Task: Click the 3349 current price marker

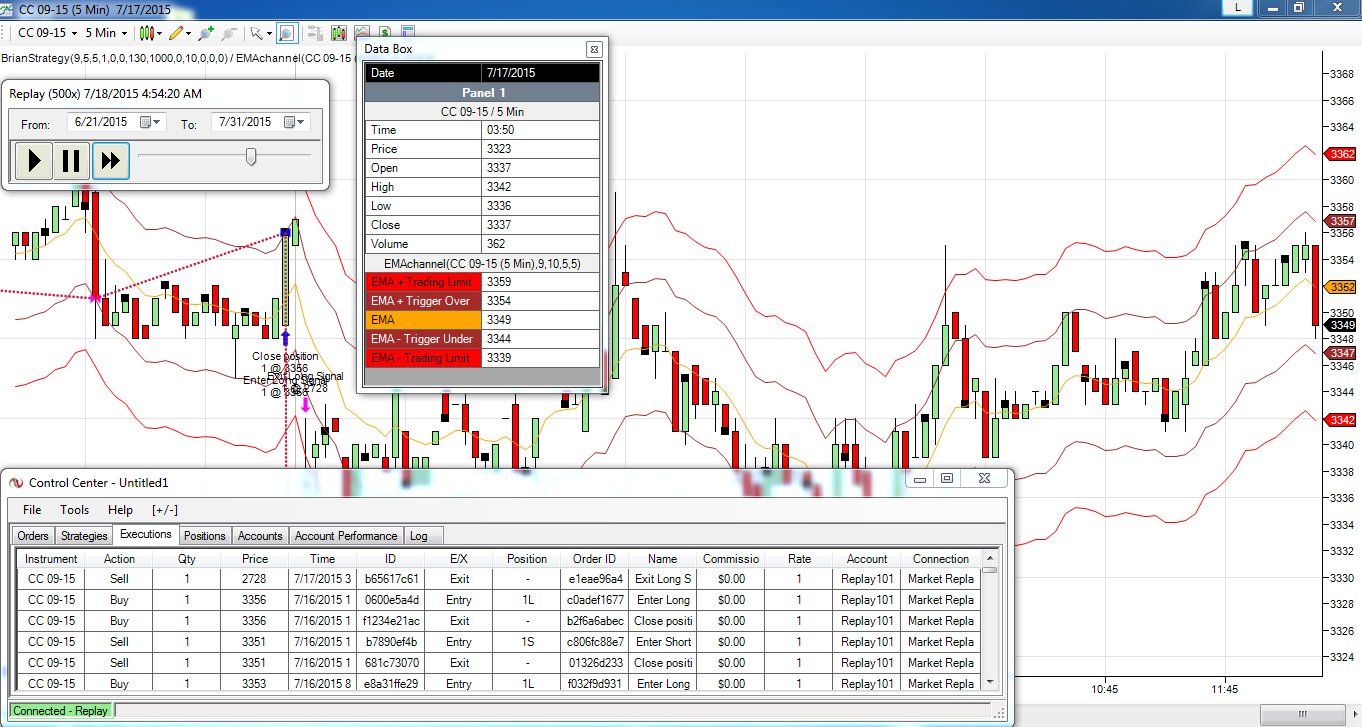Action: pos(1341,325)
